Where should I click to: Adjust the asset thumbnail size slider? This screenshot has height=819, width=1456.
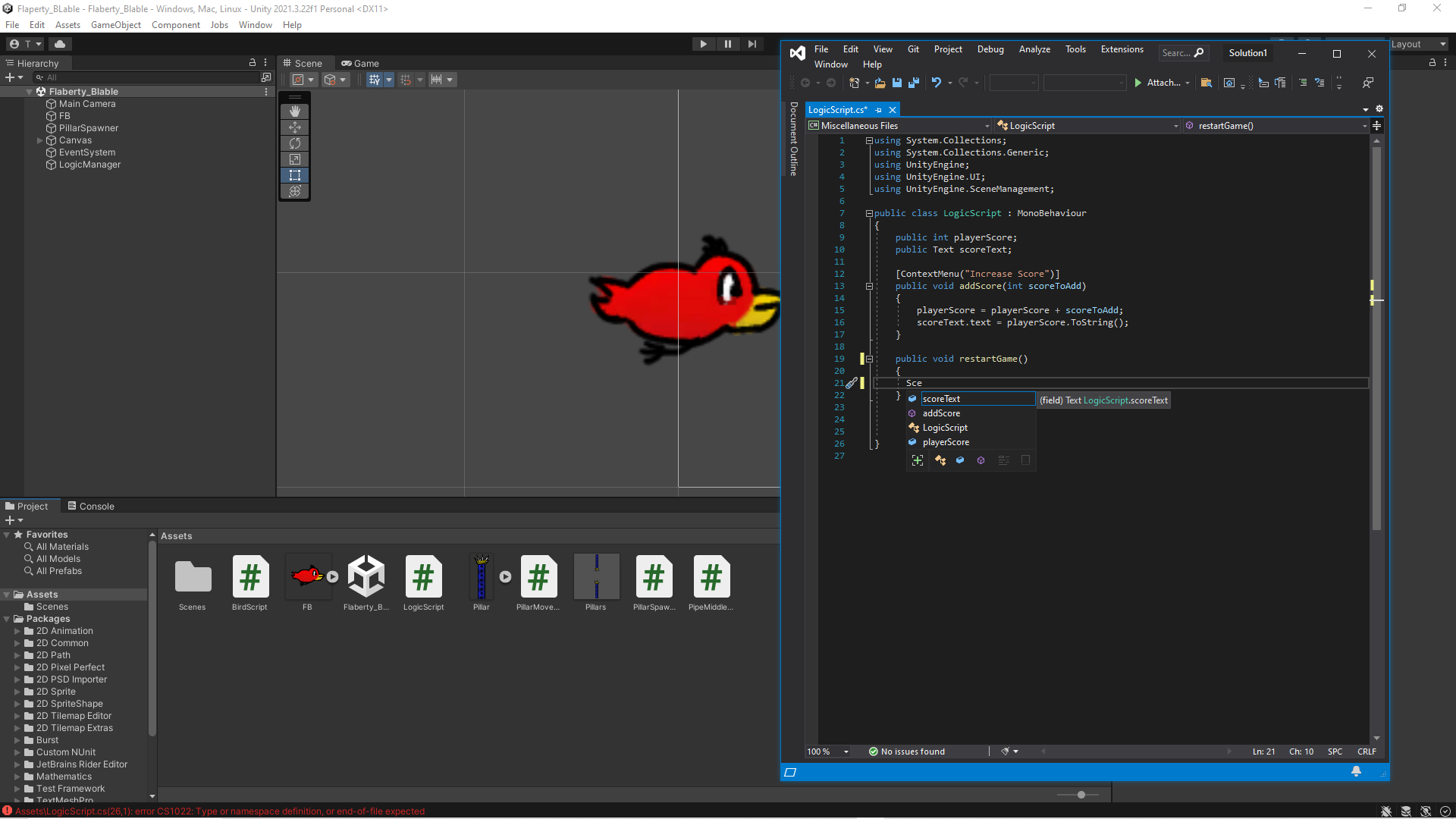1080,795
